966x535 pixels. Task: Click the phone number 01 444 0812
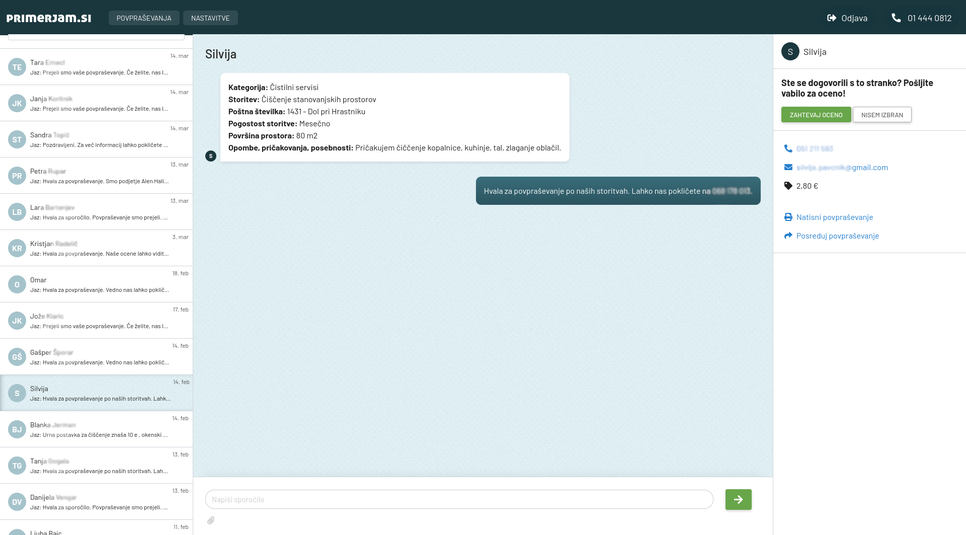tap(929, 18)
